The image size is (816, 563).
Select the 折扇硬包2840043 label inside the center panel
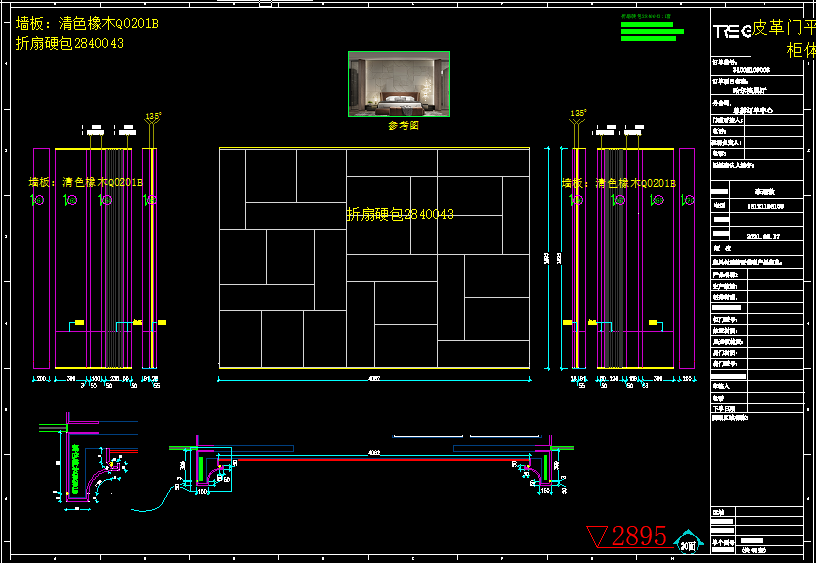click(400, 214)
